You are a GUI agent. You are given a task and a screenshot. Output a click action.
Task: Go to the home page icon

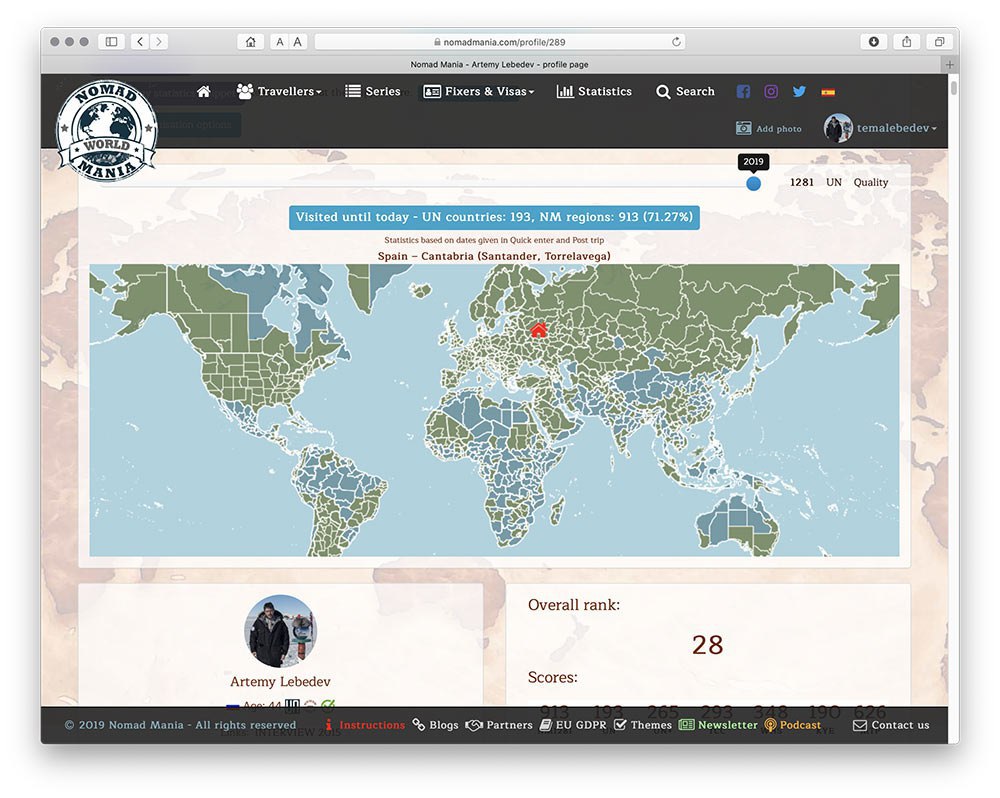(x=203, y=91)
